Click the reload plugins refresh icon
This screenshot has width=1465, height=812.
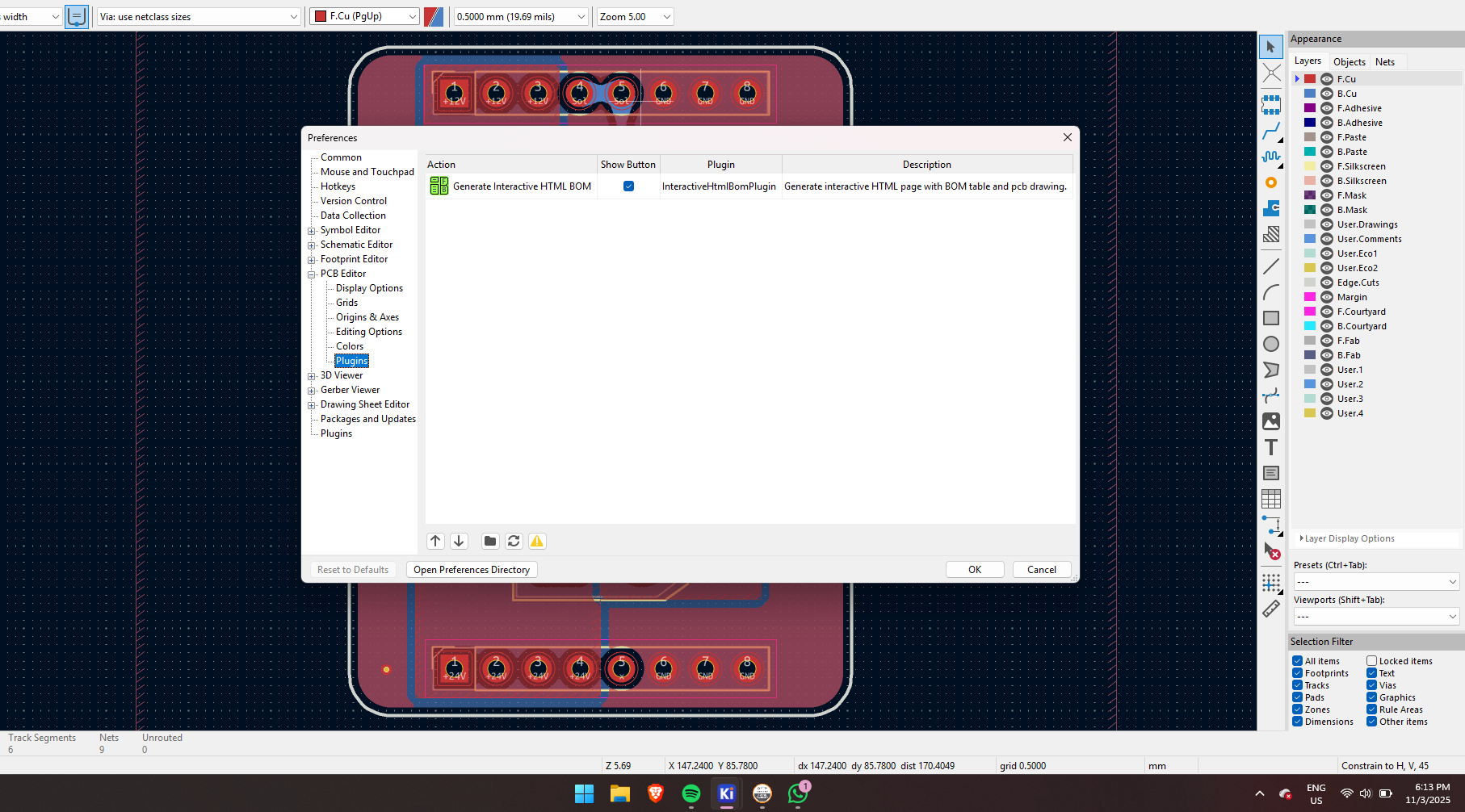point(514,541)
